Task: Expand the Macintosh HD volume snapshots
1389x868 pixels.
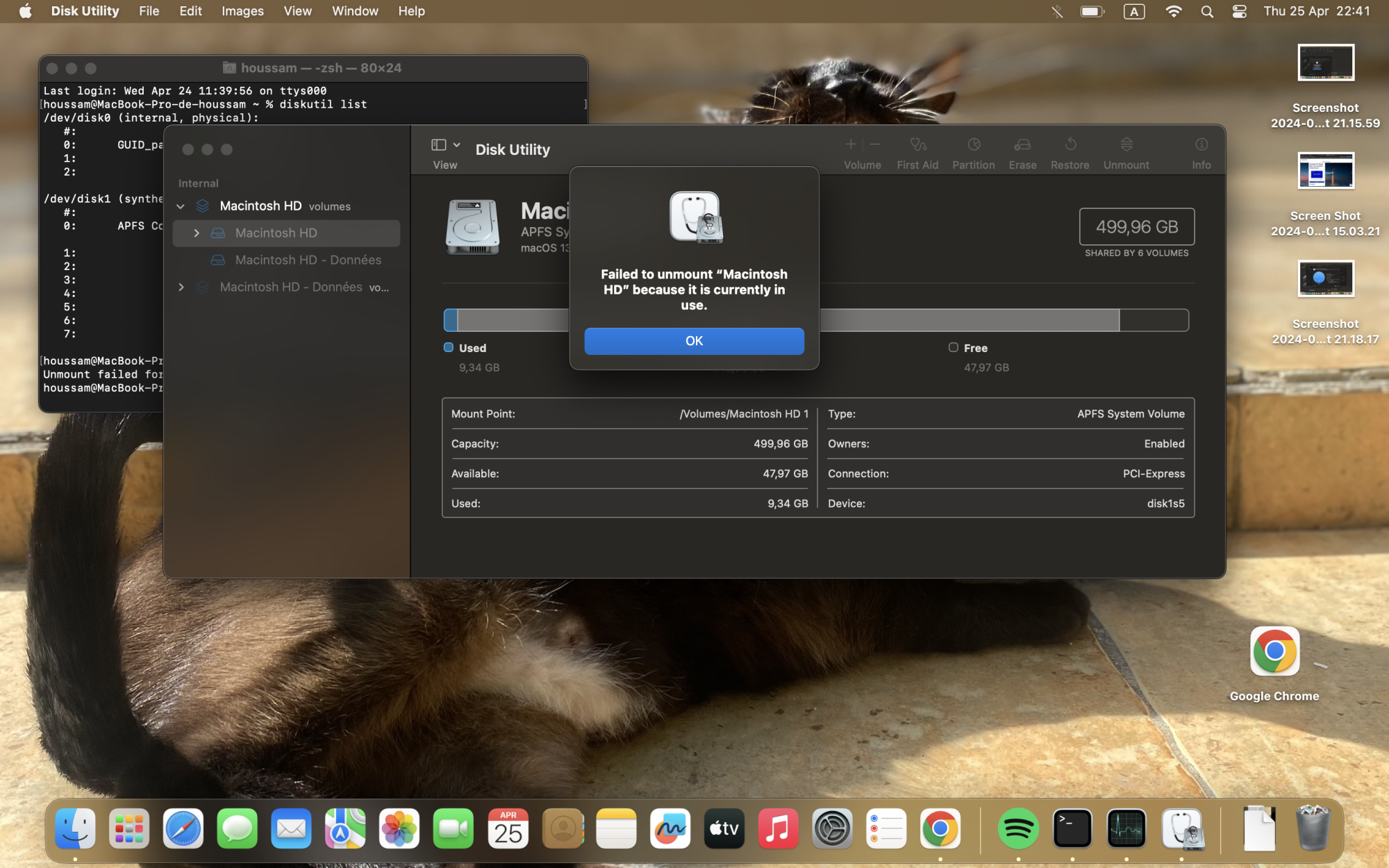Action: pyautogui.click(x=197, y=233)
